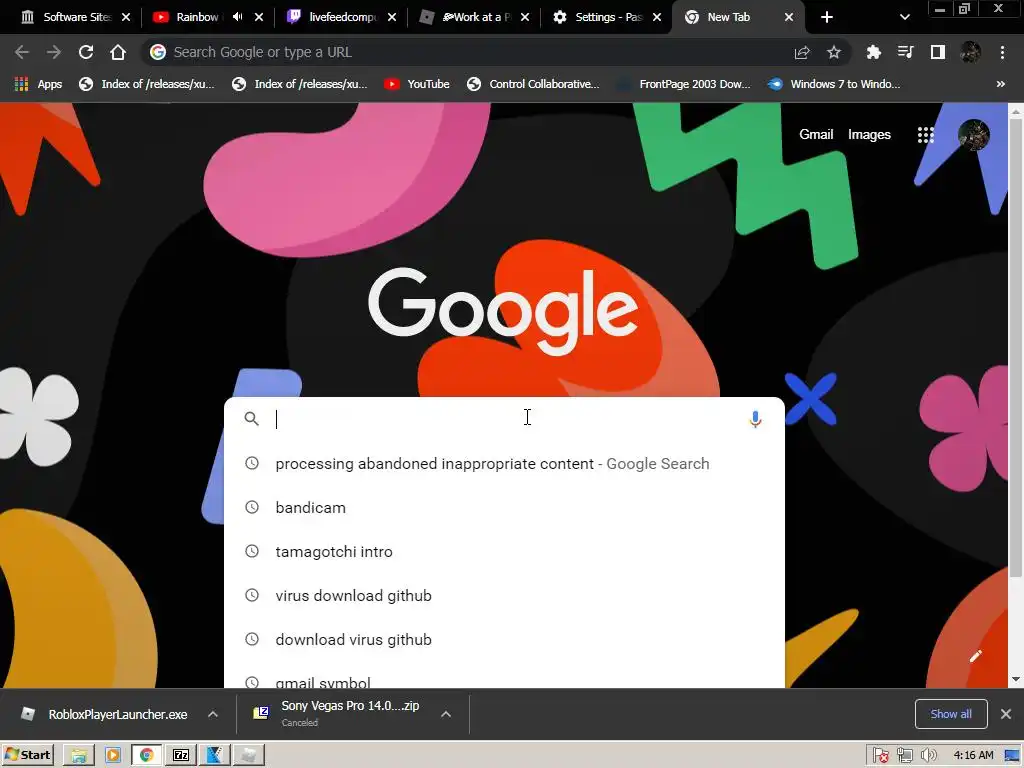This screenshot has height=768, width=1024.
Task: Click Show all downloads button
Action: tap(951, 714)
